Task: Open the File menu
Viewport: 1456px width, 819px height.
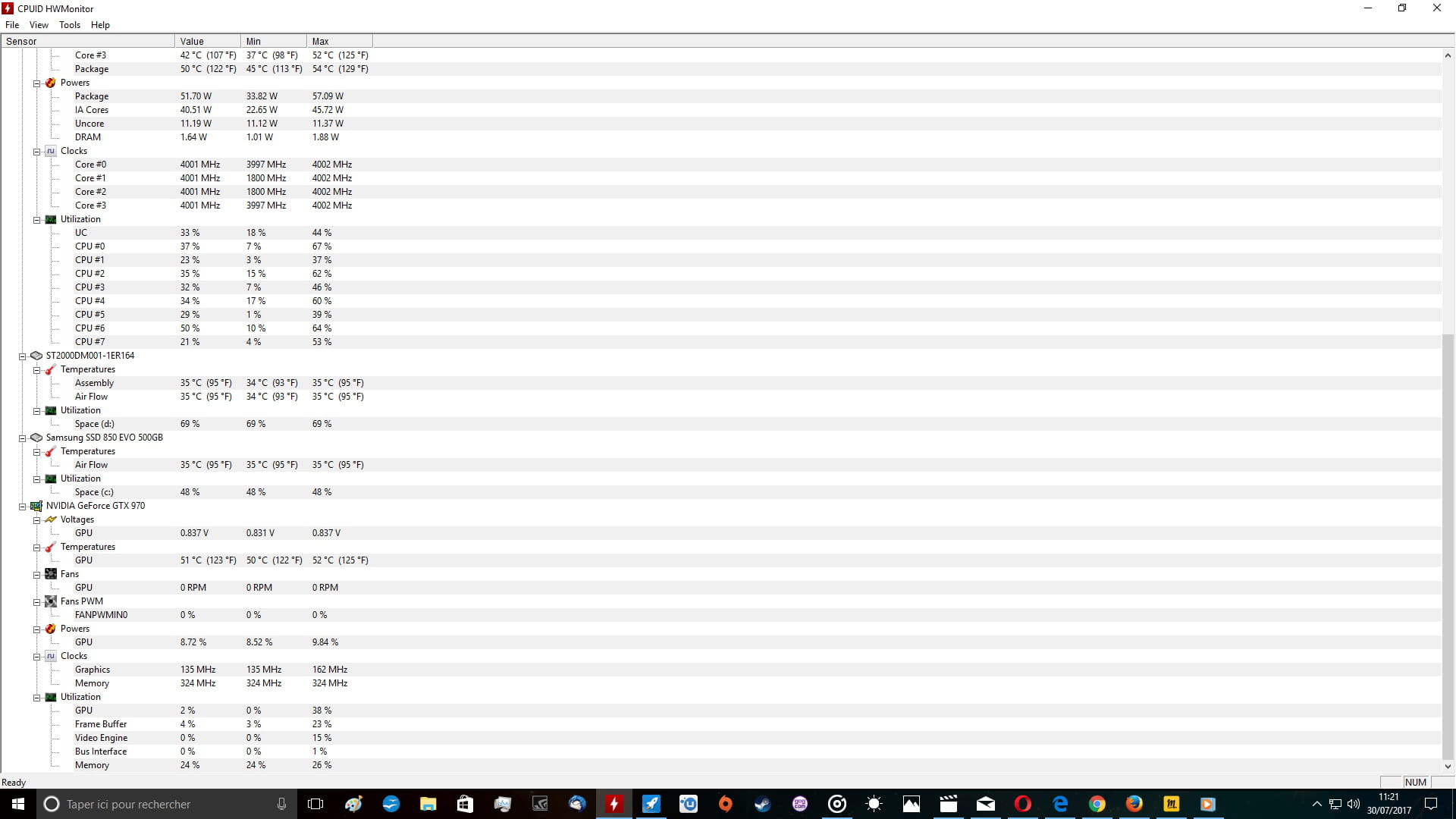Action: click(12, 25)
